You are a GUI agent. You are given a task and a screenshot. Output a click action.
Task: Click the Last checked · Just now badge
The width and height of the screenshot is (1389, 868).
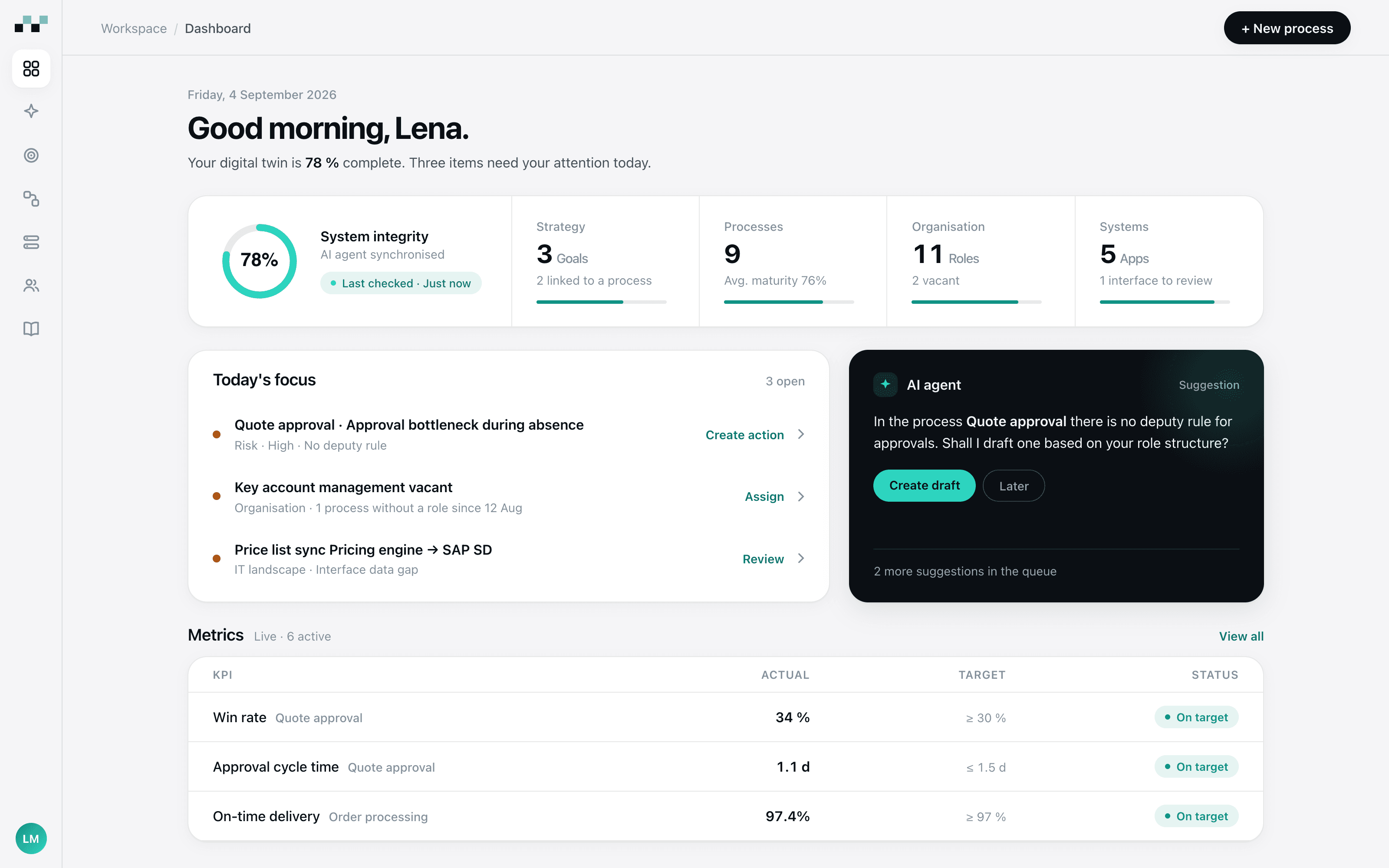401,283
